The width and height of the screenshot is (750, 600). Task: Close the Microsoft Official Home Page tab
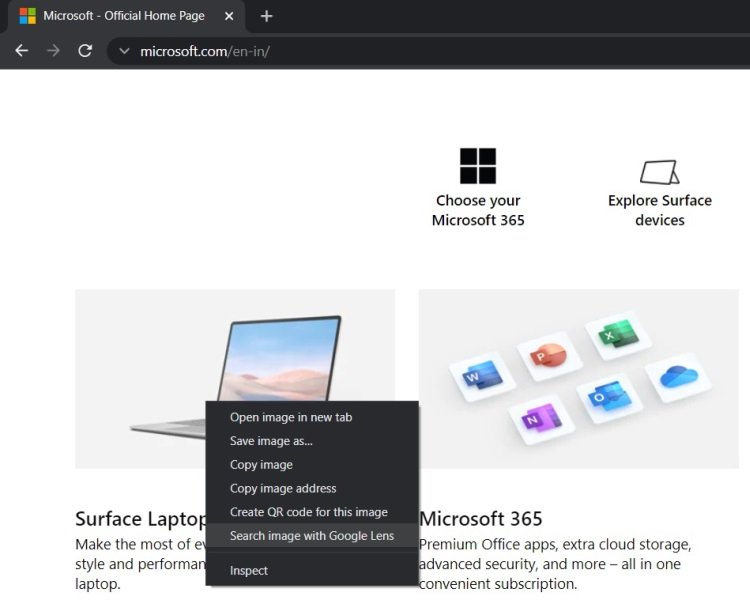[x=230, y=16]
